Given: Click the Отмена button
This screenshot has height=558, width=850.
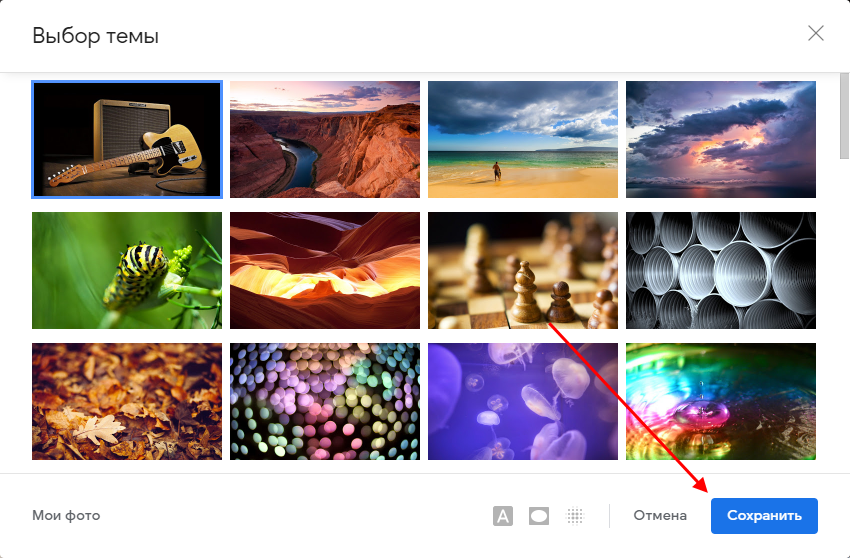Looking at the screenshot, I should [x=660, y=516].
